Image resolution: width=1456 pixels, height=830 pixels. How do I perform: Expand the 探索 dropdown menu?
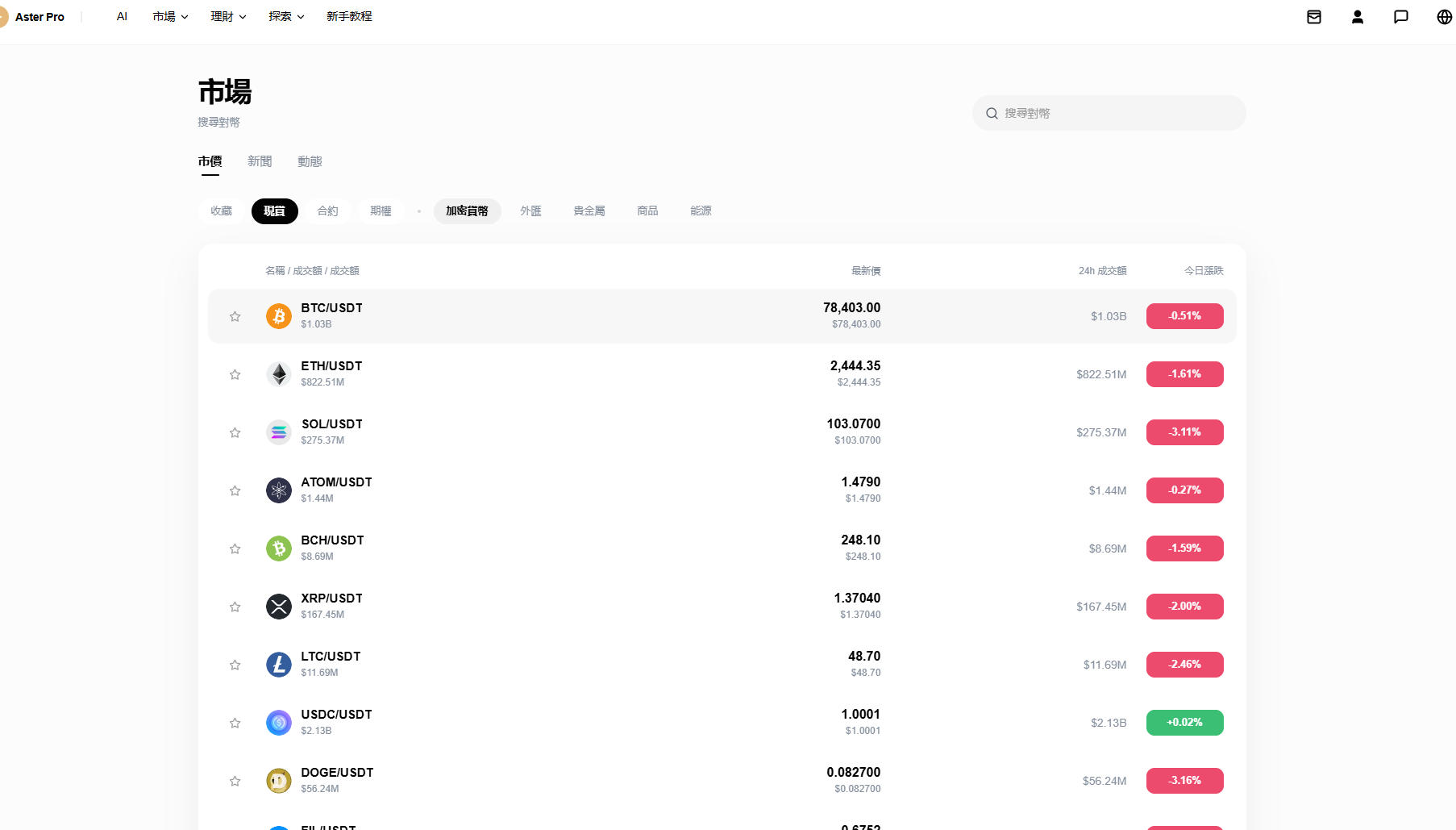pyautogui.click(x=286, y=17)
